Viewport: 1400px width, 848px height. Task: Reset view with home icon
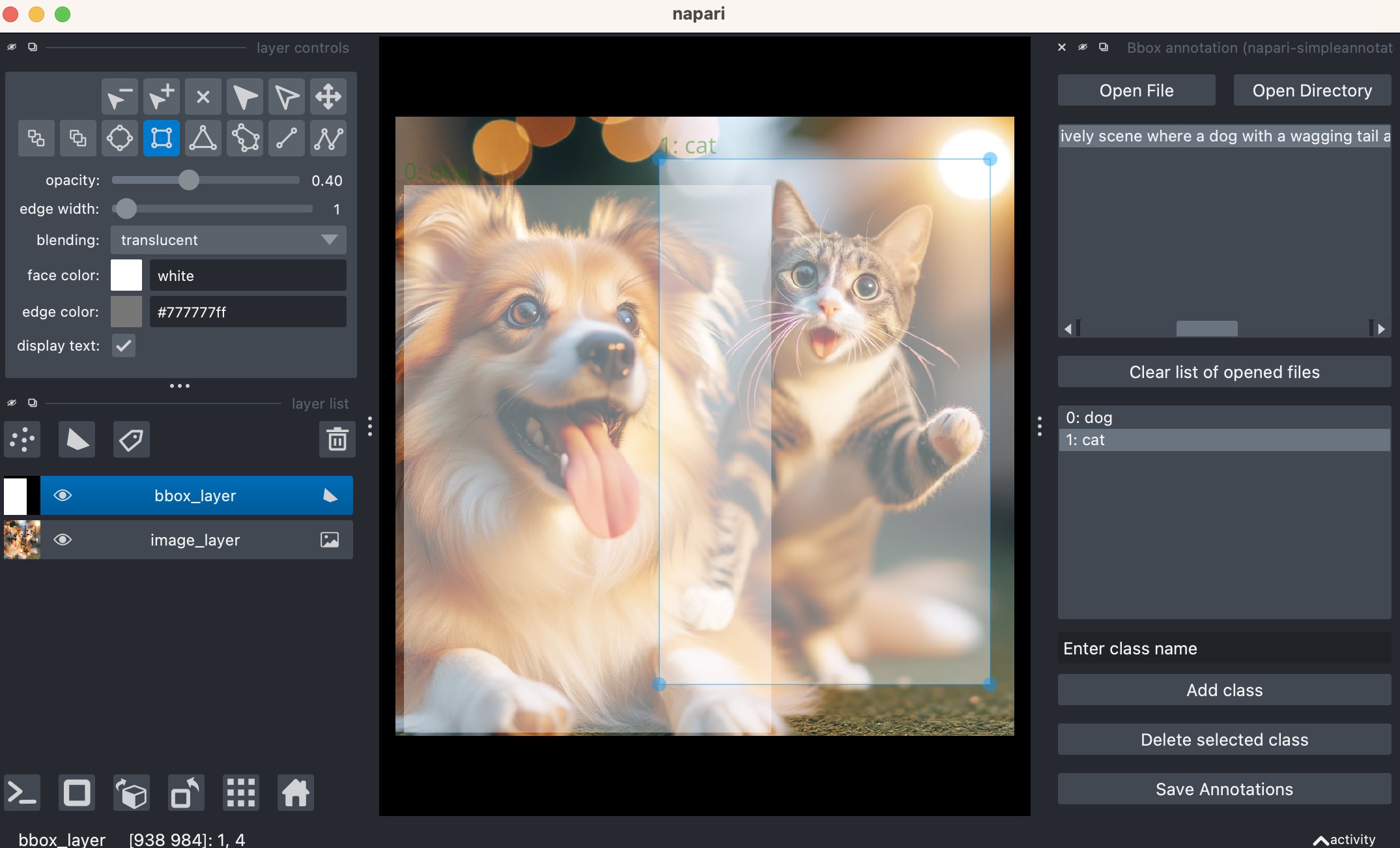point(295,793)
